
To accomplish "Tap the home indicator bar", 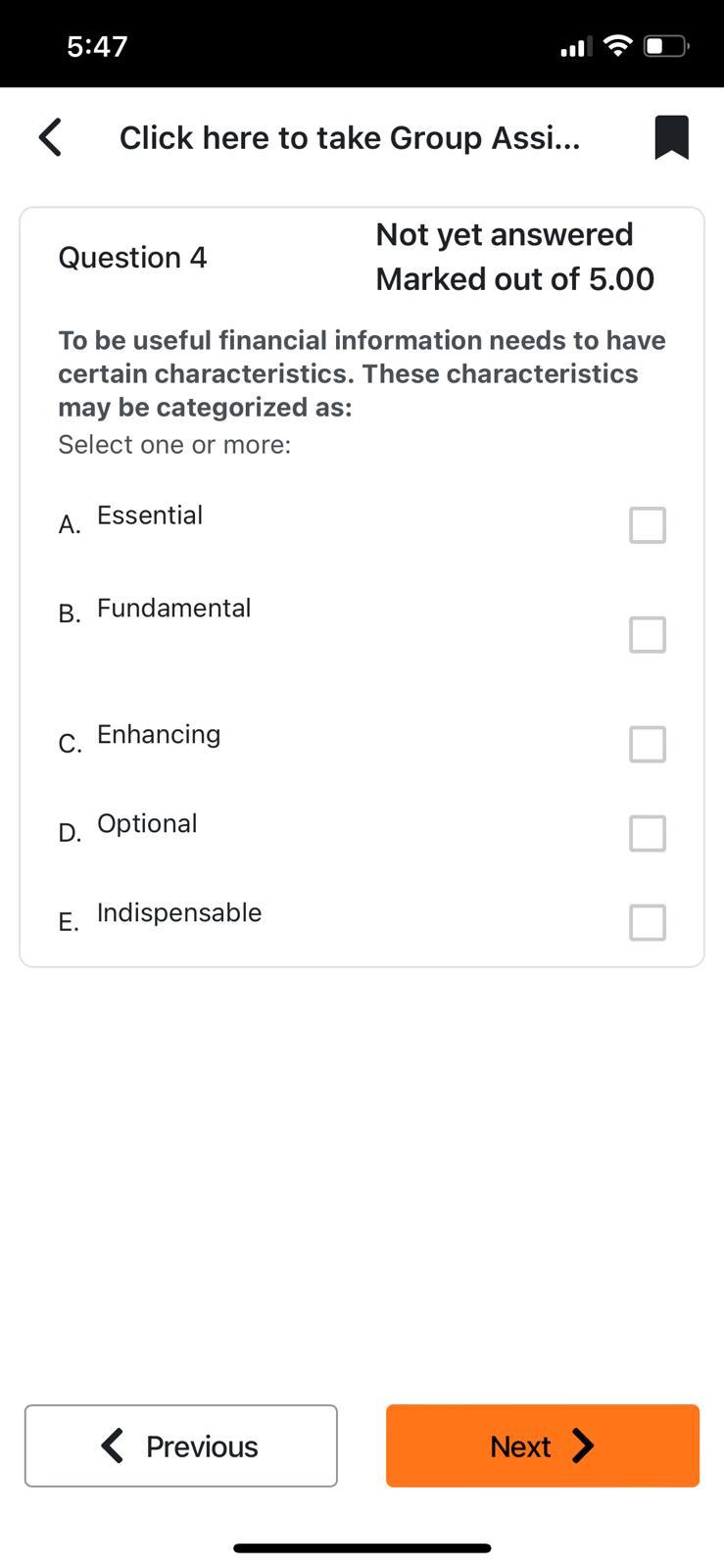I will 362,1548.
